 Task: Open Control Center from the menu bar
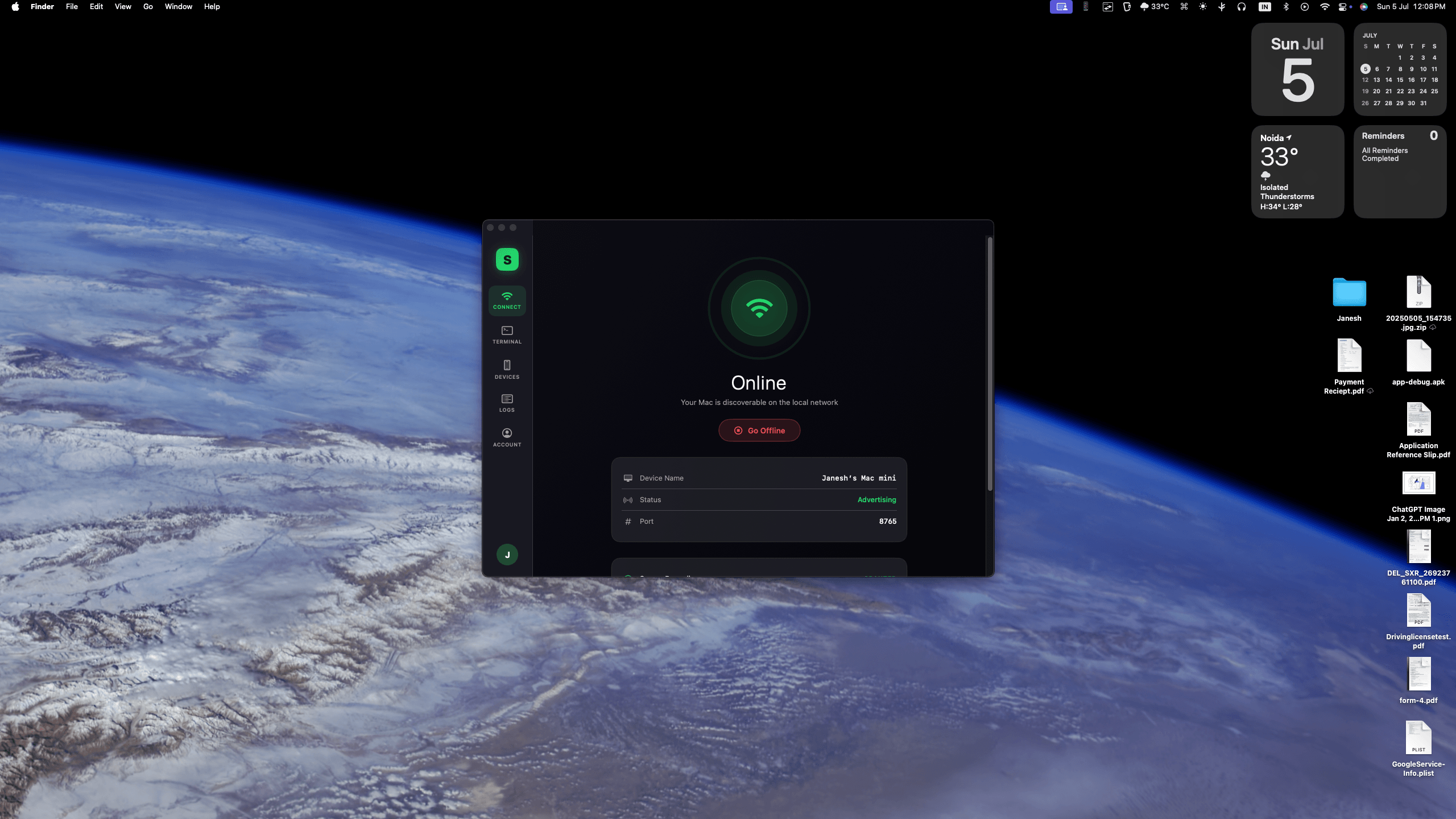[1343, 7]
